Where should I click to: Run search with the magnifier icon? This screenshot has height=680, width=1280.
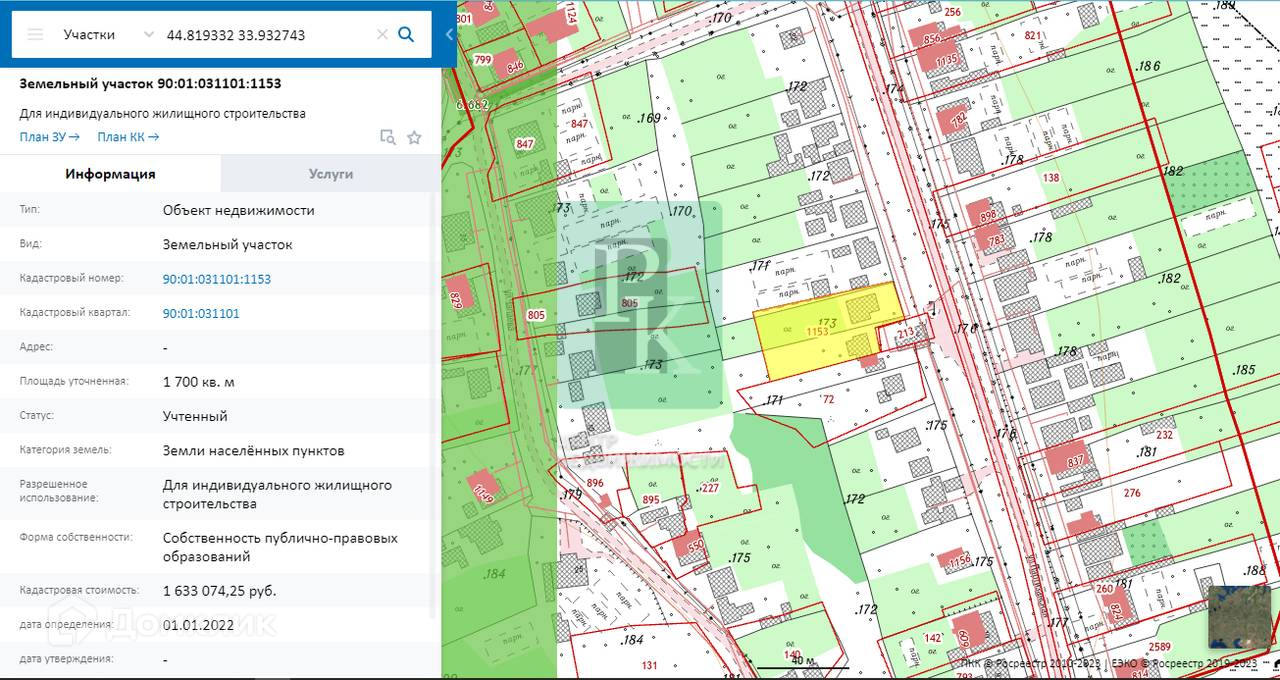pyautogui.click(x=406, y=34)
